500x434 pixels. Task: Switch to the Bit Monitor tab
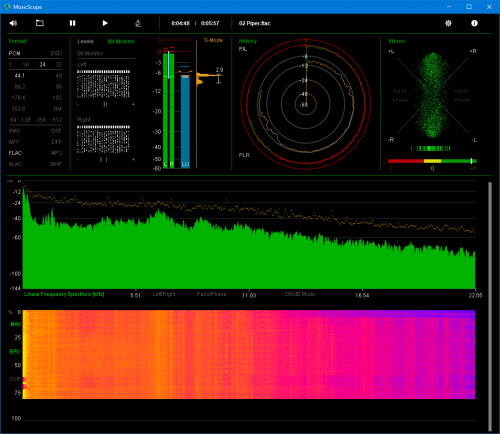(x=121, y=41)
